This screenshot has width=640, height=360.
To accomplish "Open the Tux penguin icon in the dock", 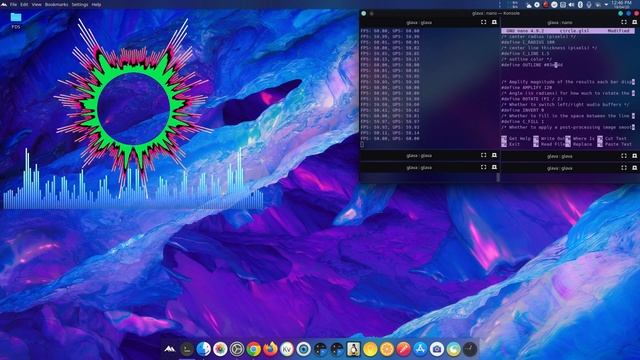I will click(353, 349).
